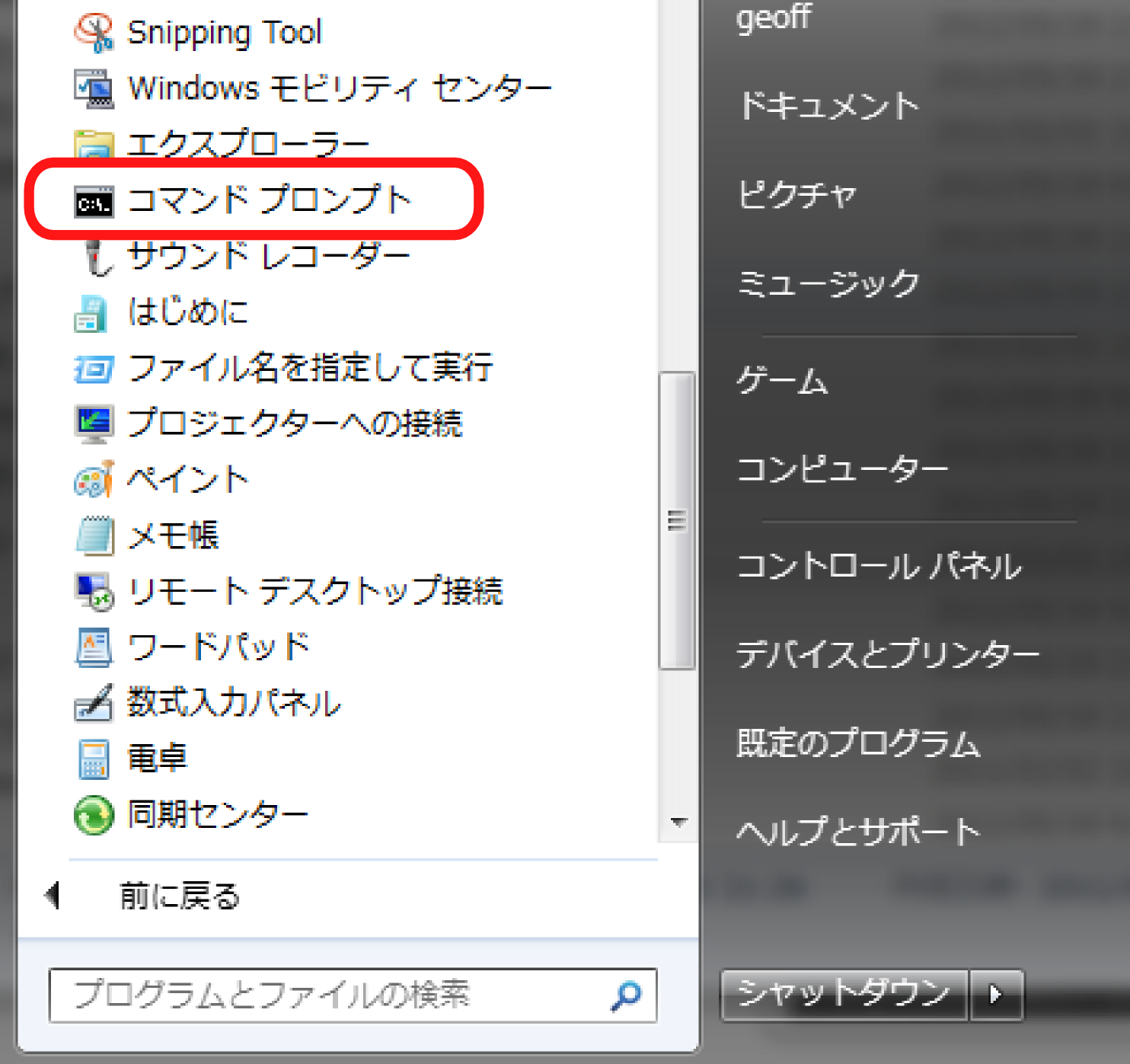This screenshot has height=1064, width=1130.
Task: Click the リモート デスクトップ接続 icon
Action: pos(94,592)
